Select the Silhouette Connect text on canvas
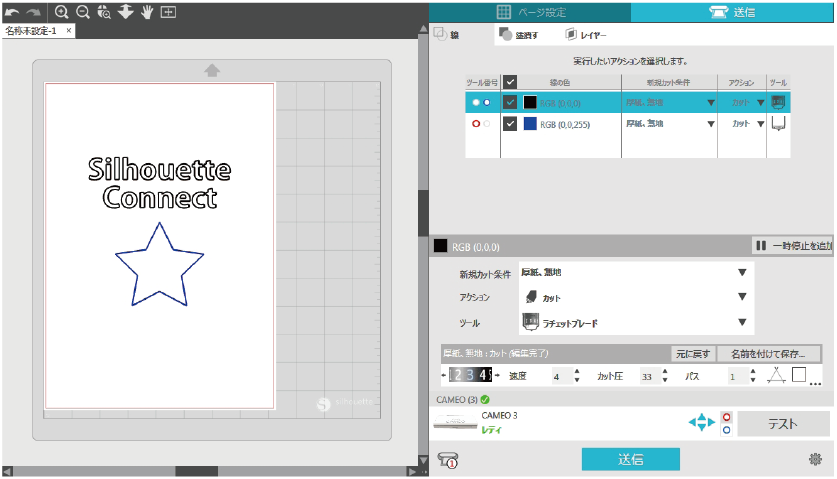This screenshot has width=837, height=479. (160, 183)
